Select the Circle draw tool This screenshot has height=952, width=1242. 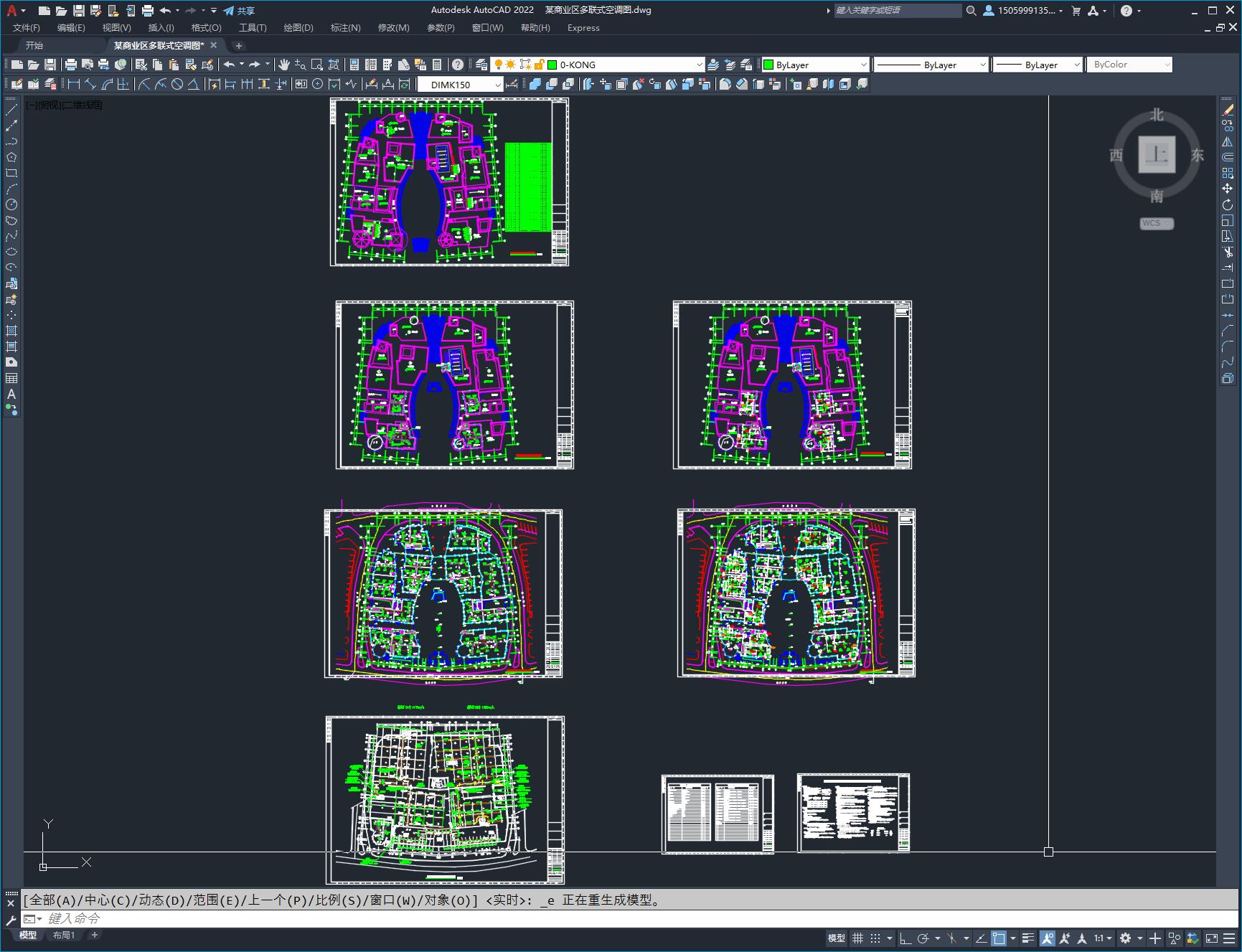click(x=11, y=204)
